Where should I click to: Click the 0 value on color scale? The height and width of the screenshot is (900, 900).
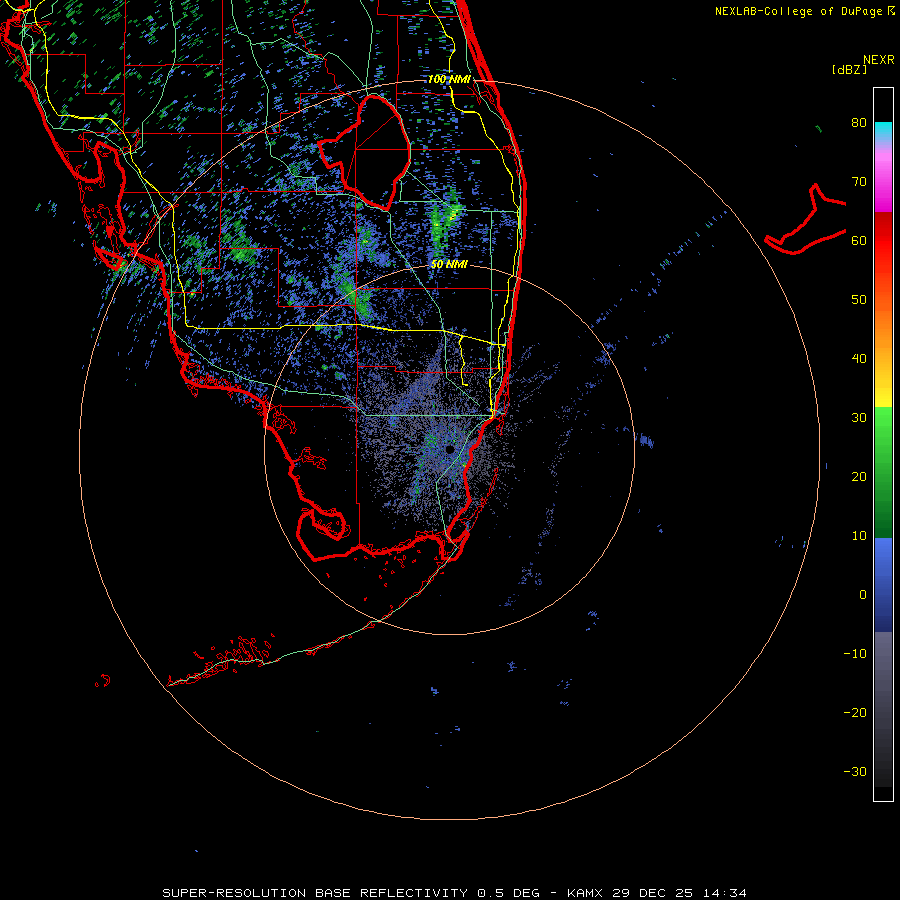[x=863, y=595]
